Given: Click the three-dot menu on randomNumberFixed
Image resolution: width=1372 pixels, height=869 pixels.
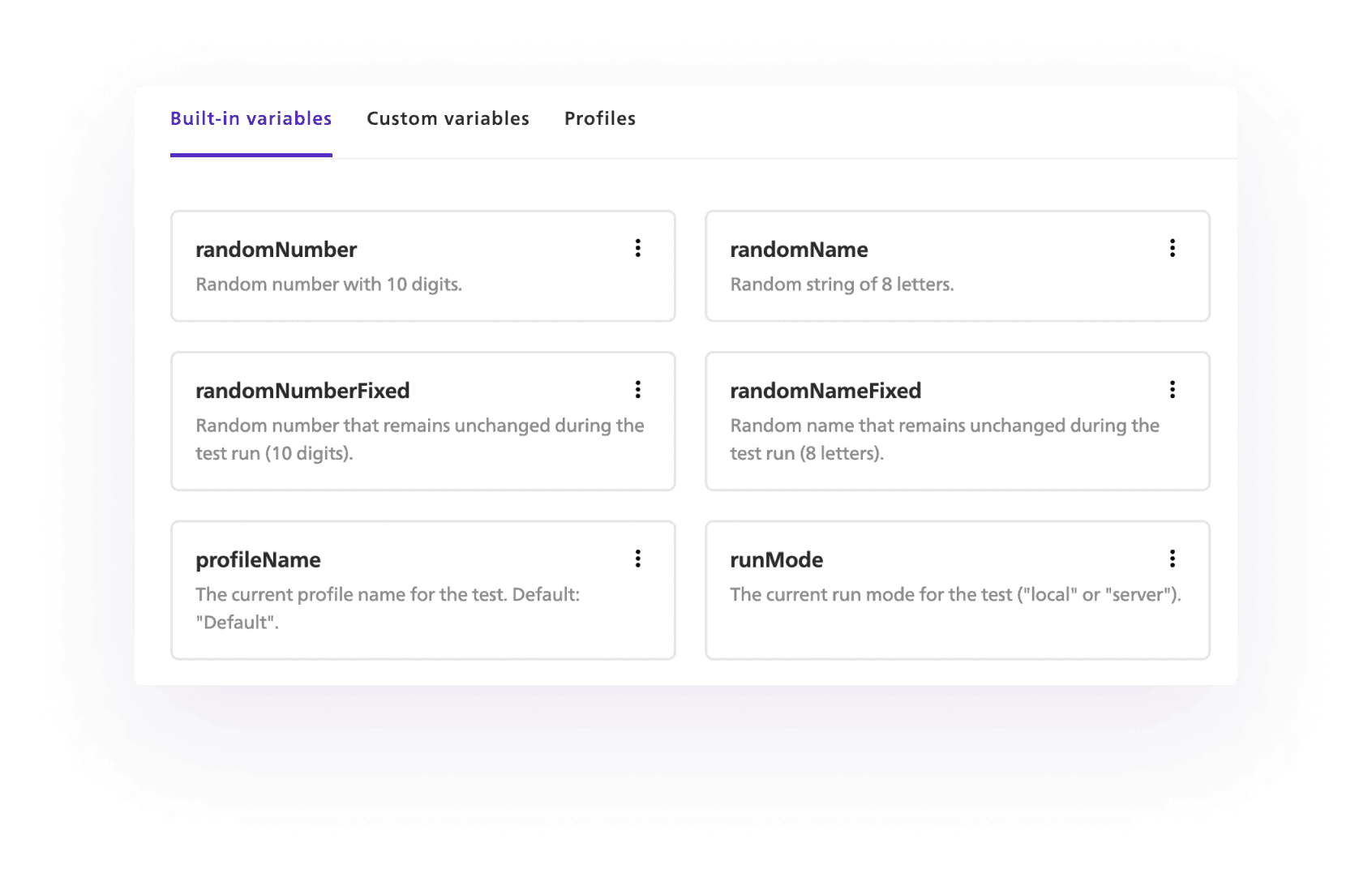Looking at the screenshot, I should [x=638, y=390].
